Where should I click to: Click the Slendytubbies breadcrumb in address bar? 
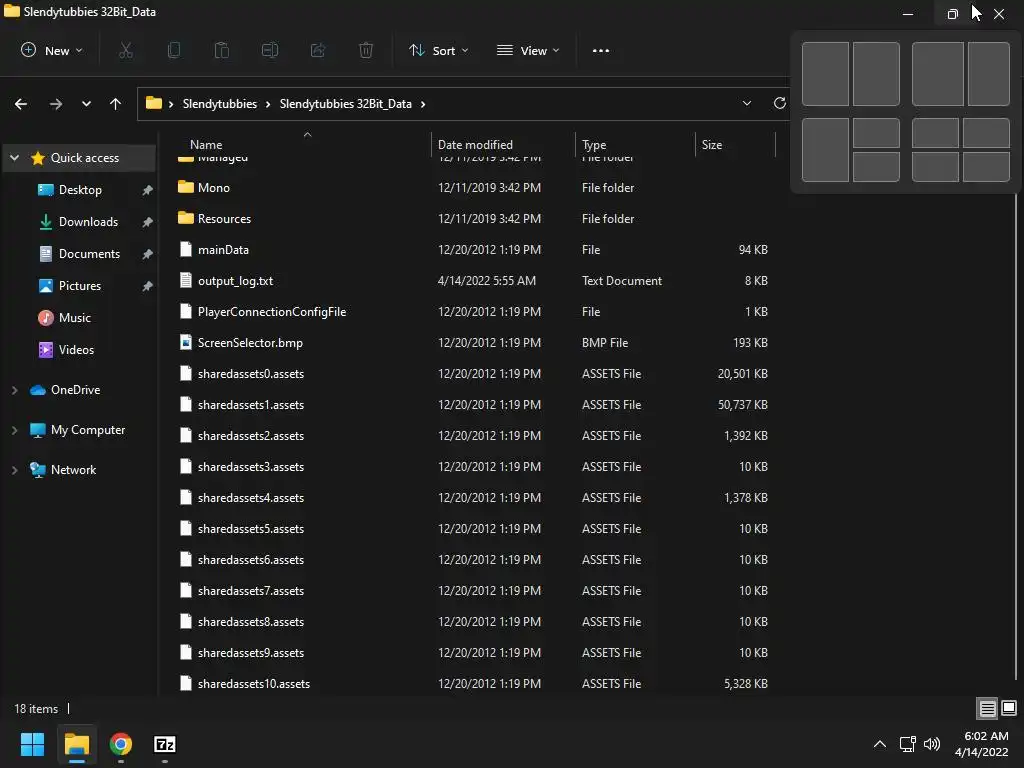coord(219,104)
